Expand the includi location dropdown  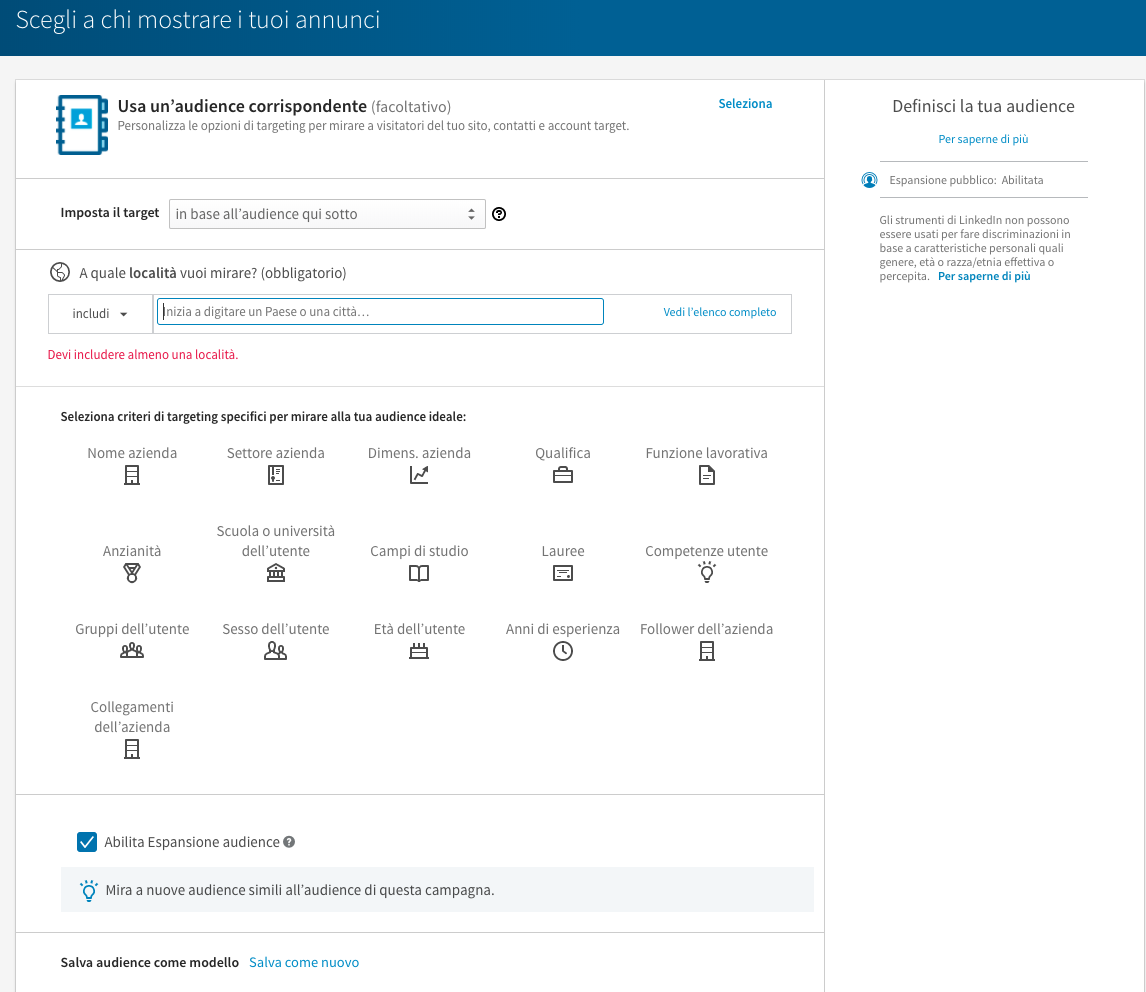pos(100,314)
